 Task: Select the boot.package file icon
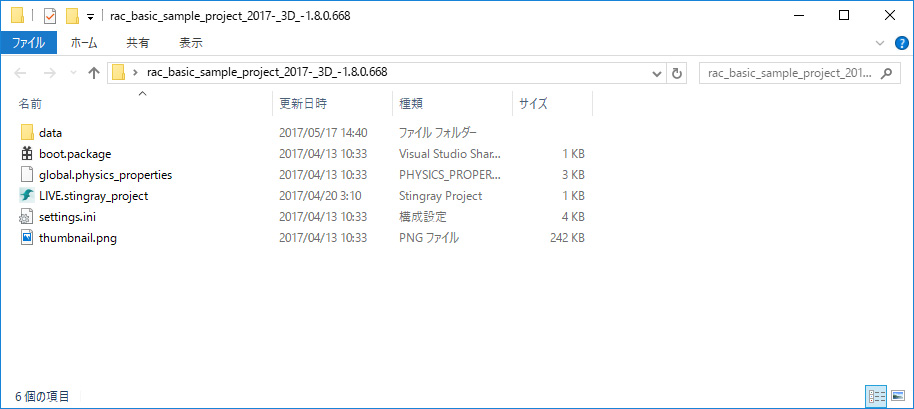pyautogui.click(x=27, y=154)
